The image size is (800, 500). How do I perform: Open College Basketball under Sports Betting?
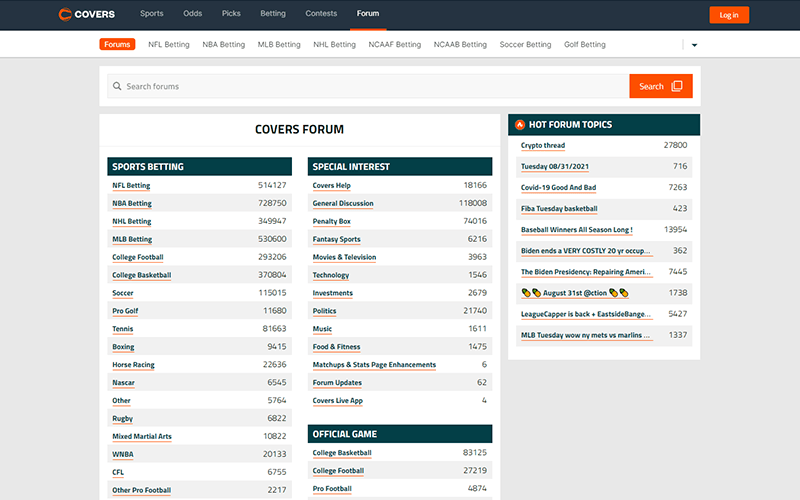[x=142, y=275]
